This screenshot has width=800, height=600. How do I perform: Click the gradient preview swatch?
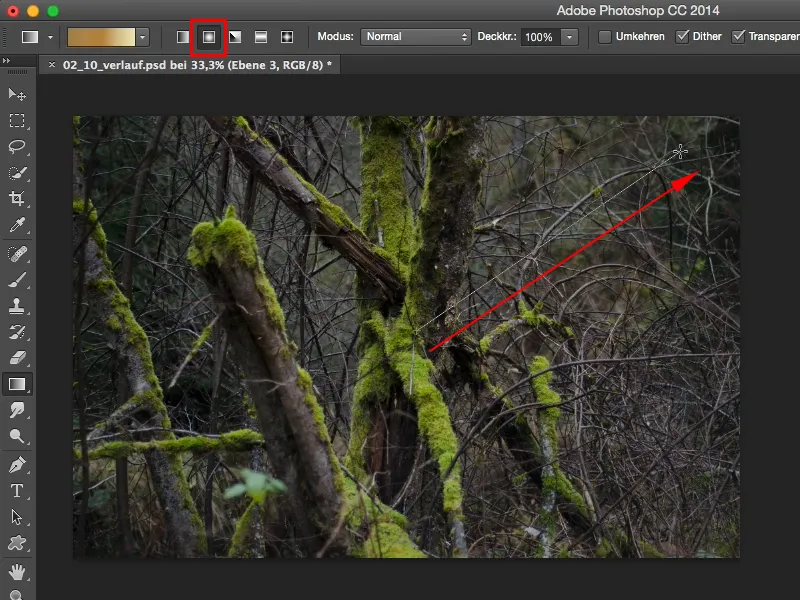[x=100, y=36]
